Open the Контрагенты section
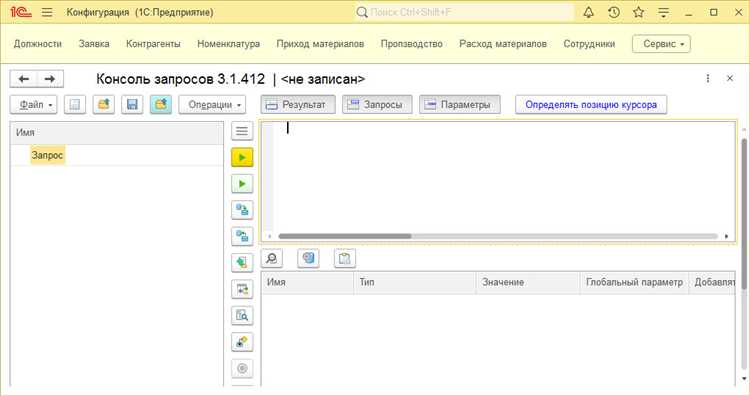 pos(153,44)
